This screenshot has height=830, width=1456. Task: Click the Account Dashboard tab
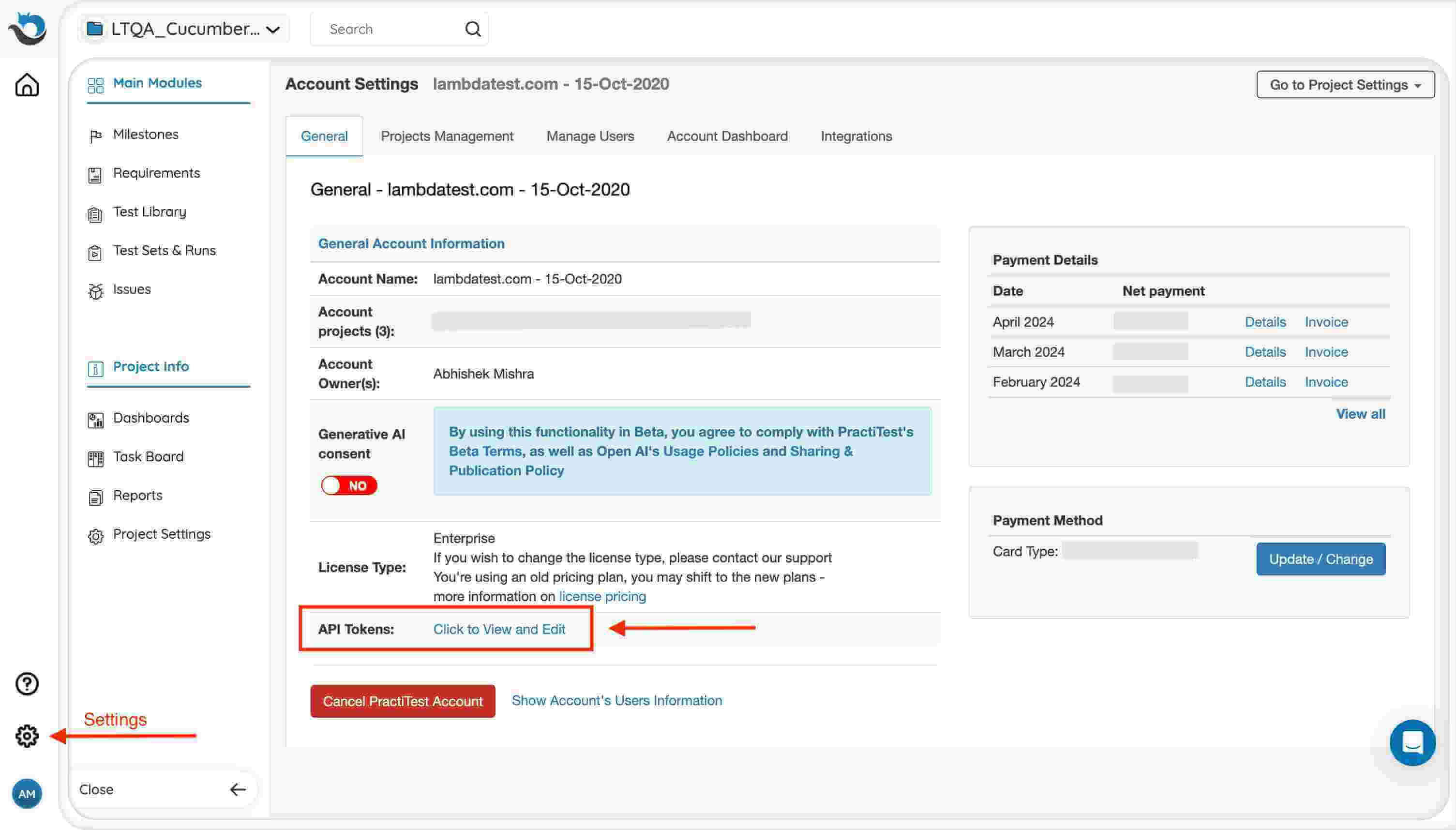tap(728, 136)
